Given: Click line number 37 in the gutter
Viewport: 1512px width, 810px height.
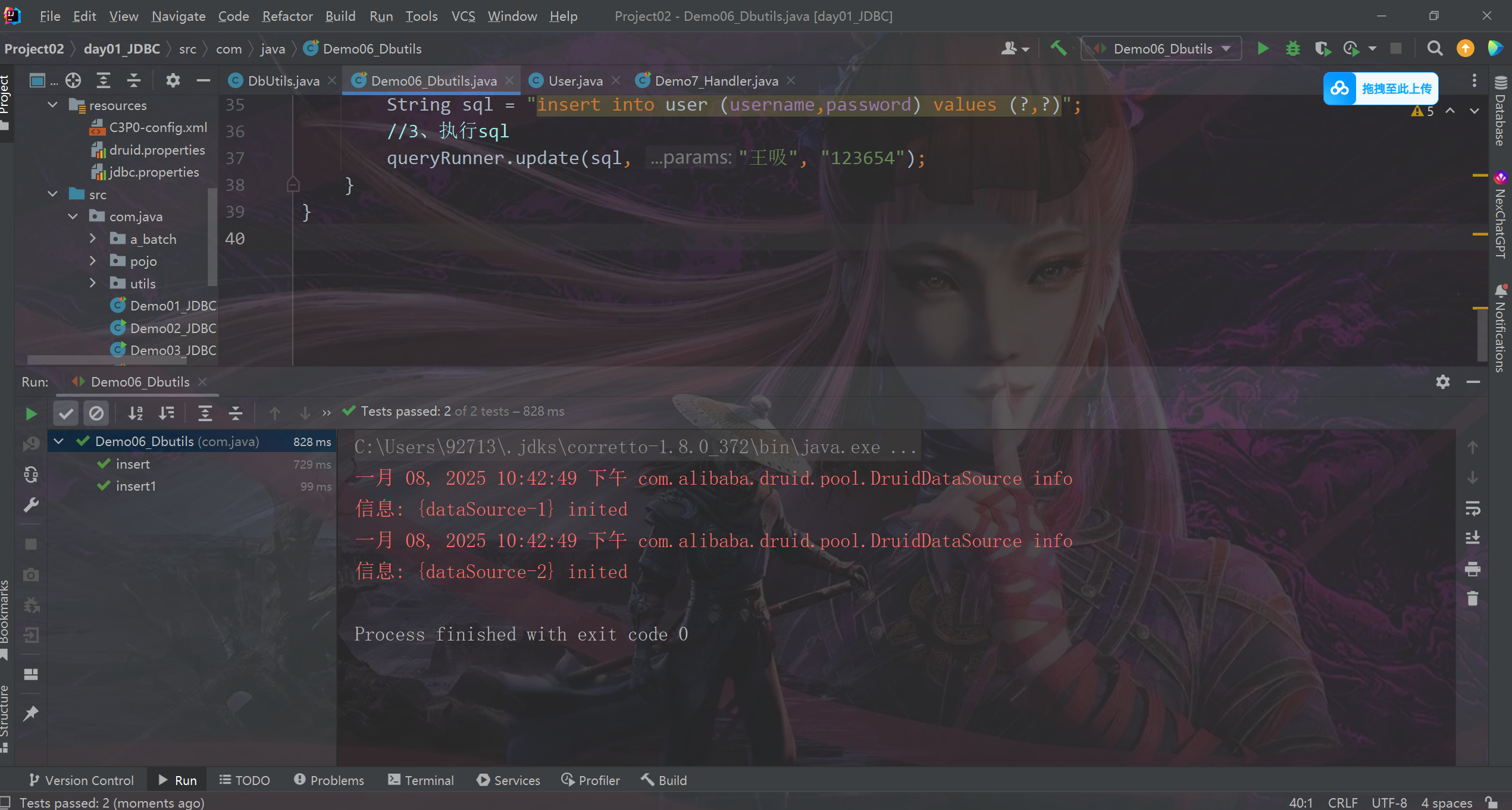Looking at the screenshot, I should tap(235, 158).
